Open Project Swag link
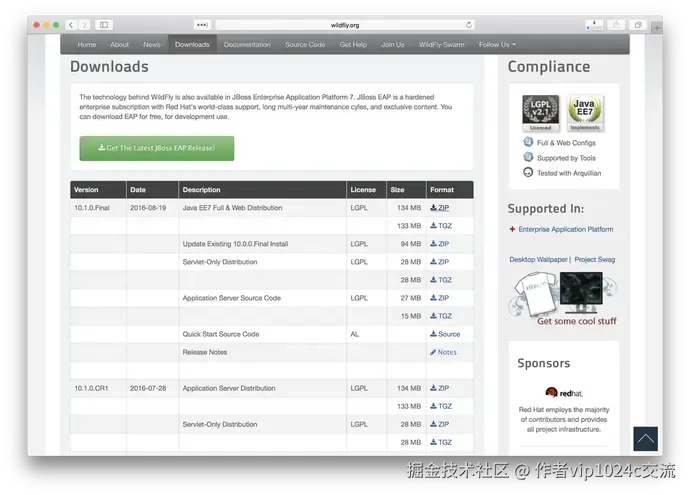 595,260
